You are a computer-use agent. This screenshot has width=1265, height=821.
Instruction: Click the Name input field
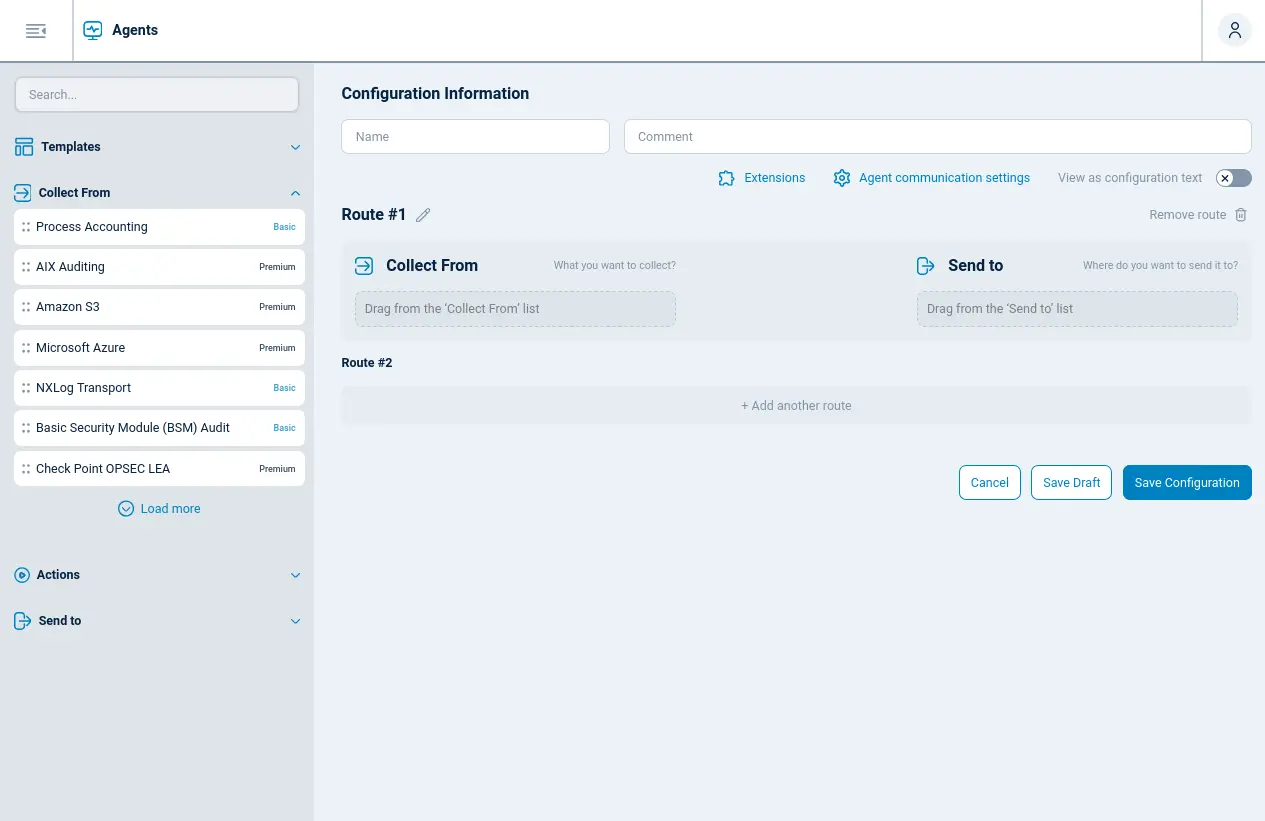click(x=475, y=136)
